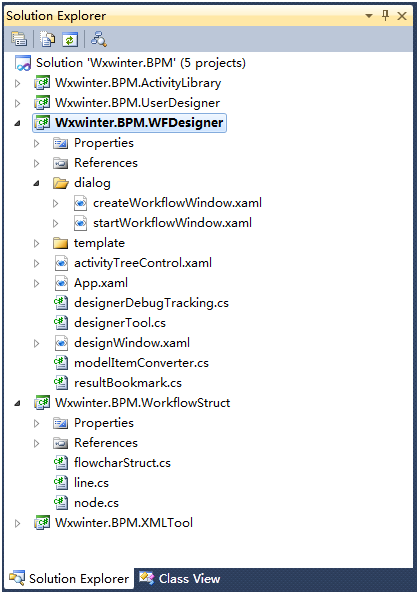
Task: Select designerDebugTracking.cs file name
Action: coord(152,303)
